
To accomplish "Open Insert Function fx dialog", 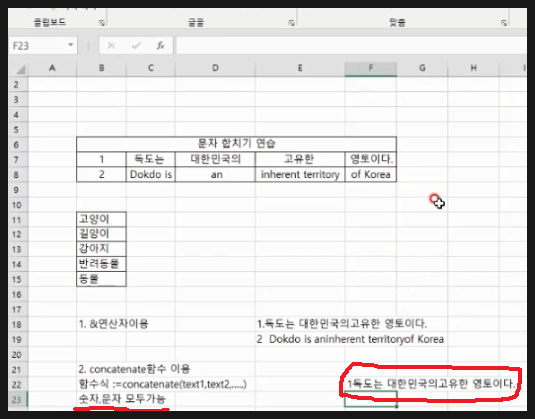I will pos(160,45).
